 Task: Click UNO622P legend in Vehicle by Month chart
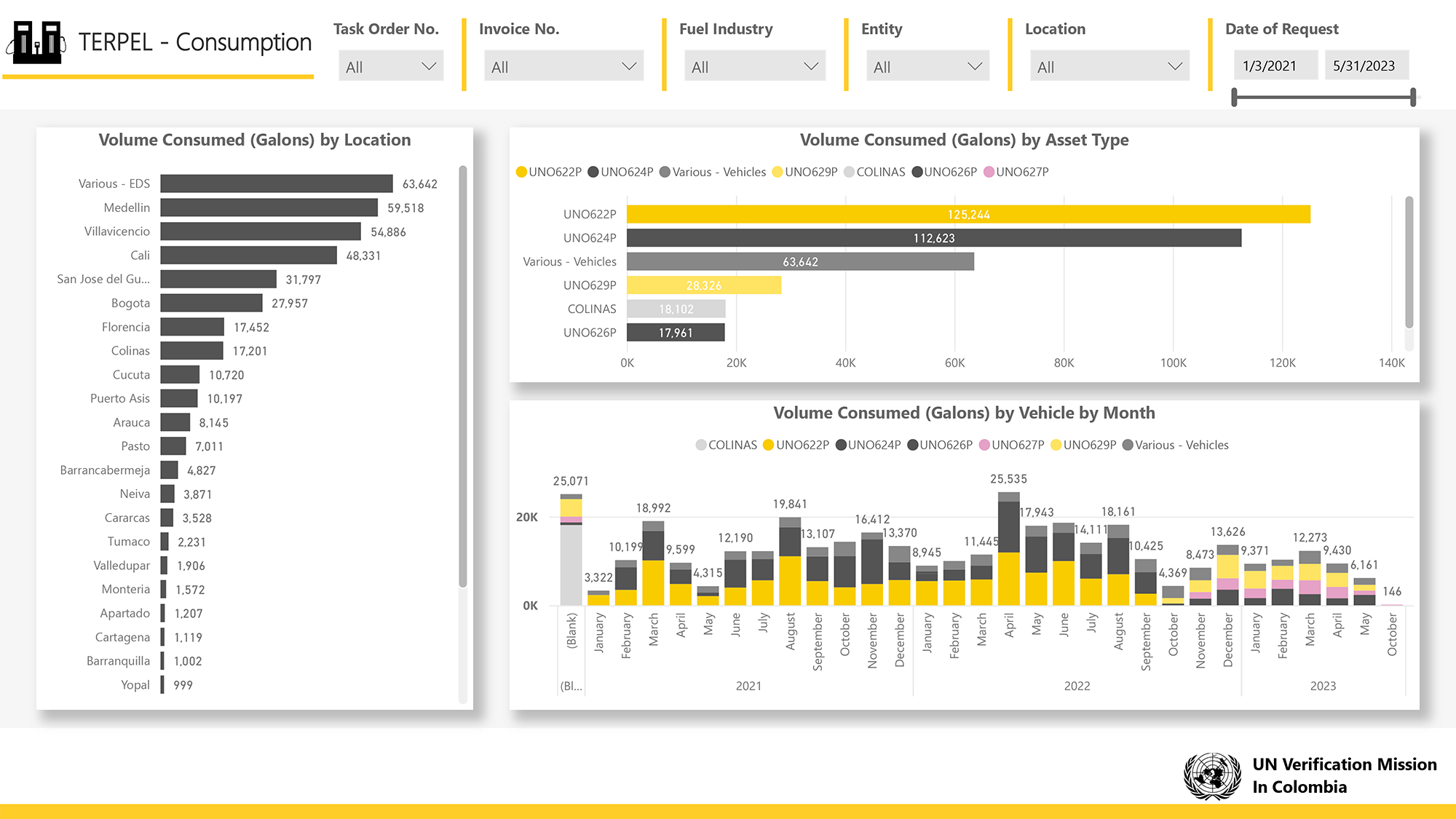point(796,445)
